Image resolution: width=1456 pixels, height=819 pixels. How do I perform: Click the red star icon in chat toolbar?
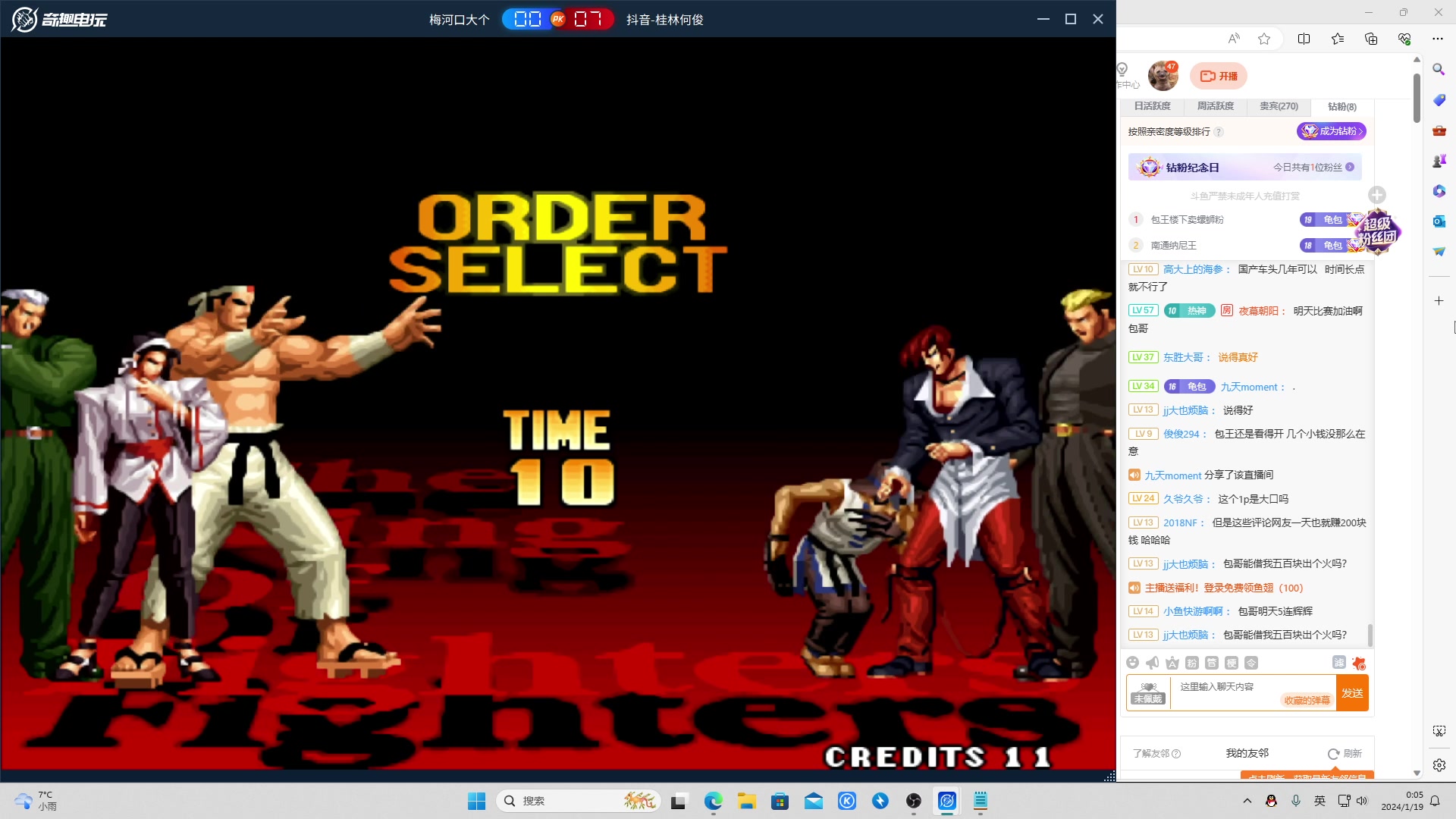(1359, 663)
